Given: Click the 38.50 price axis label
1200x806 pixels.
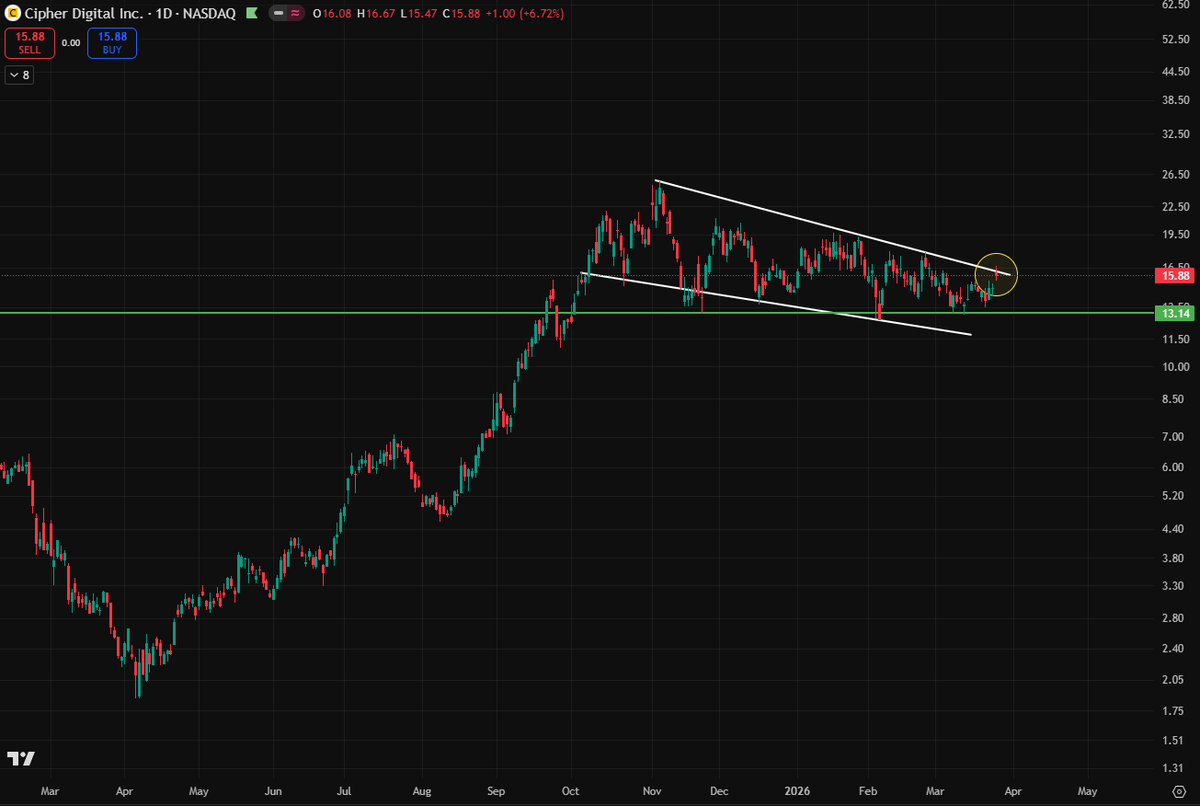Looking at the screenshot, I should 1175,100.
